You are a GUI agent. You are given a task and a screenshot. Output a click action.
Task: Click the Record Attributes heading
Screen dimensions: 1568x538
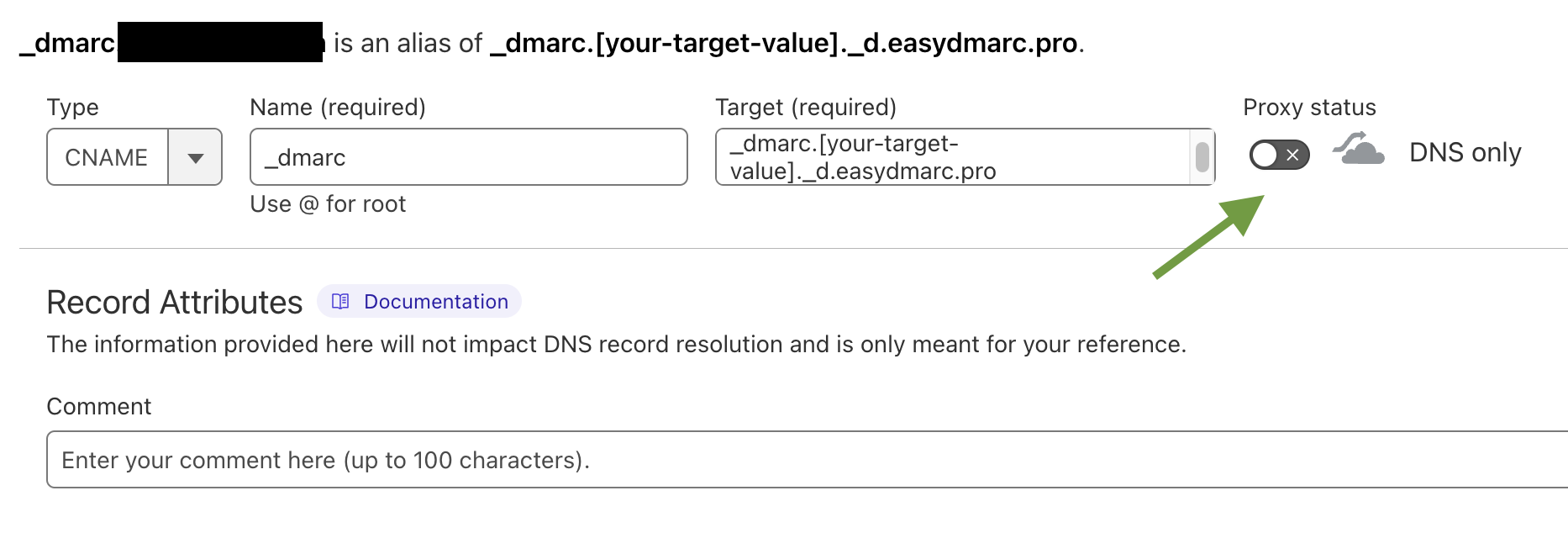tap(175, 302)
